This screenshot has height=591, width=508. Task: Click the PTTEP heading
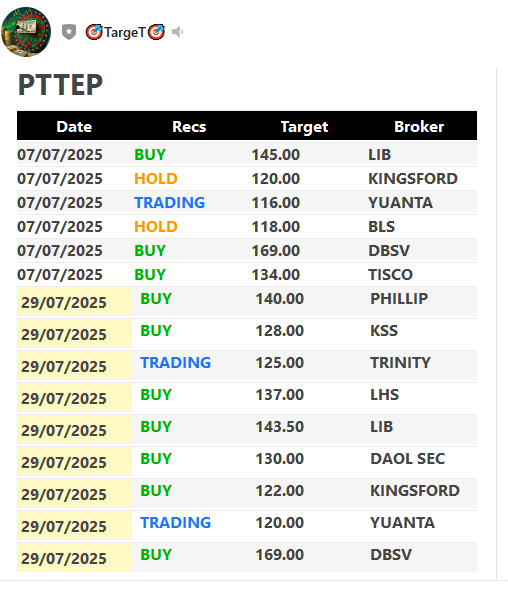(x=60, y=85)
